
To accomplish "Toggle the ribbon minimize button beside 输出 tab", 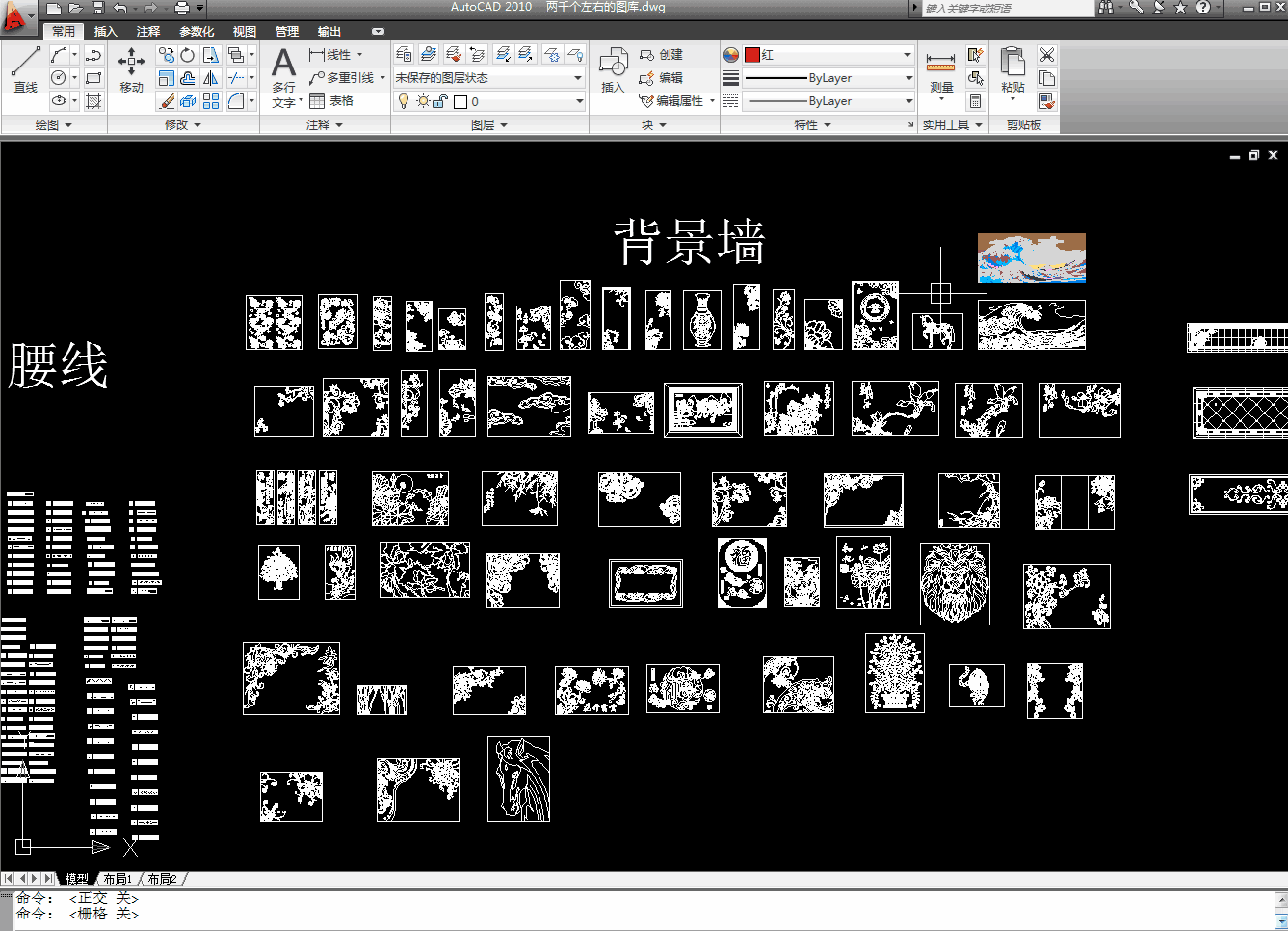I will pos(378,32).
